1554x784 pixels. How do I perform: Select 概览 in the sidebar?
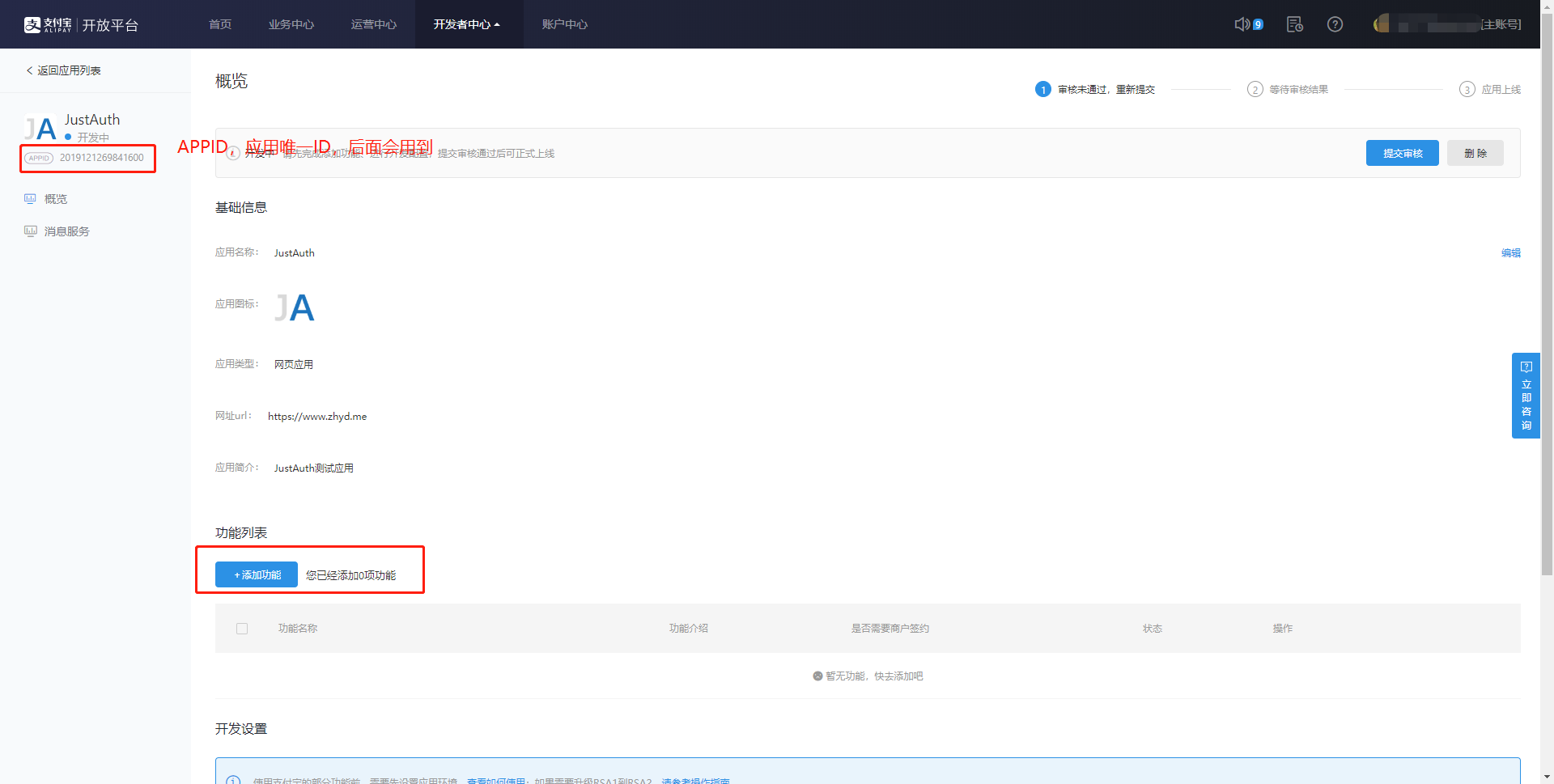coord(56,199)
